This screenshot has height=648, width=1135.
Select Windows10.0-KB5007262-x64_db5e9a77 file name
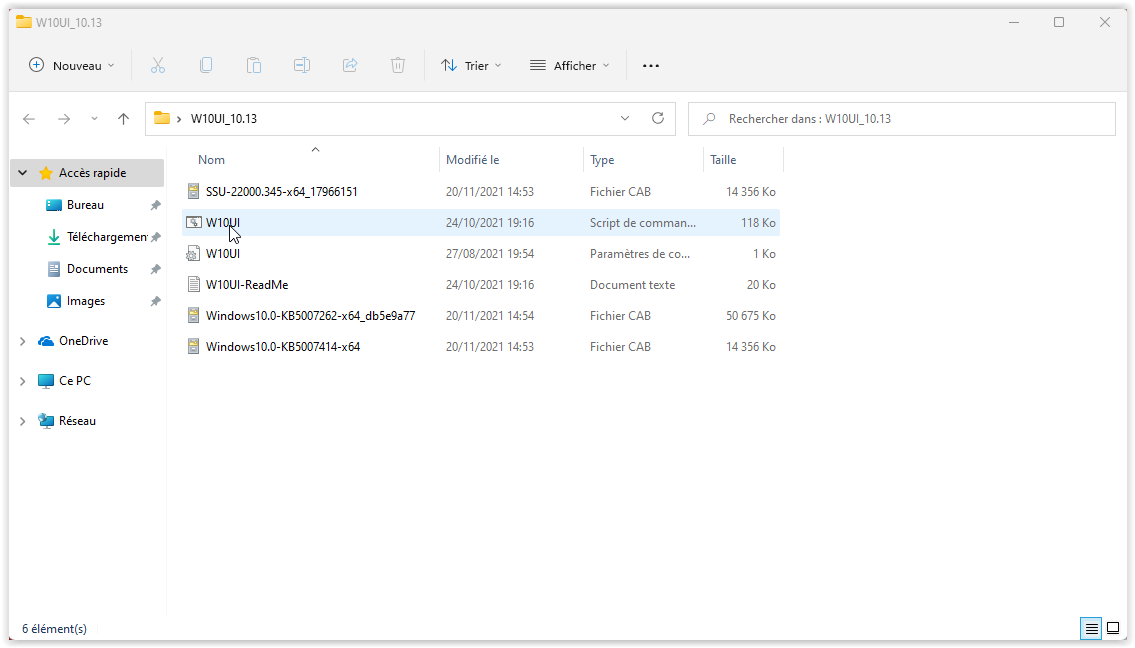(311, 316)
